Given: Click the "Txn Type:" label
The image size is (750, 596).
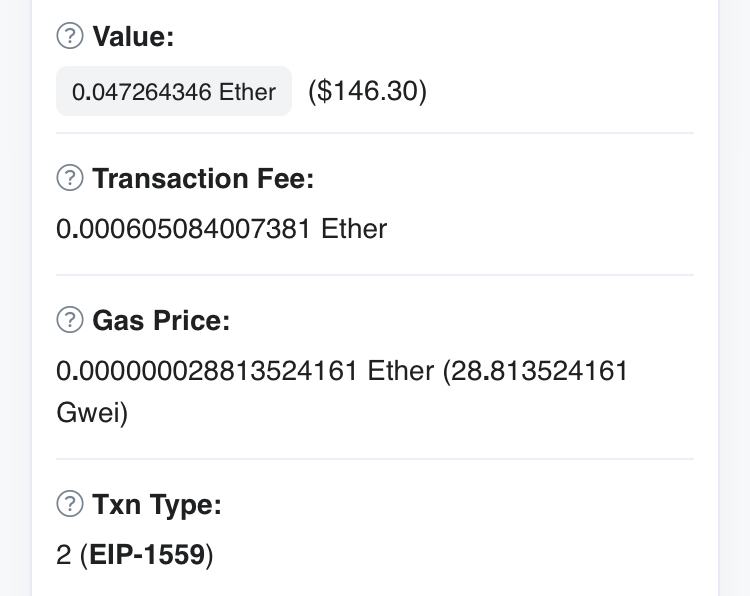Looking at the screenshot, I should [157, 505].
